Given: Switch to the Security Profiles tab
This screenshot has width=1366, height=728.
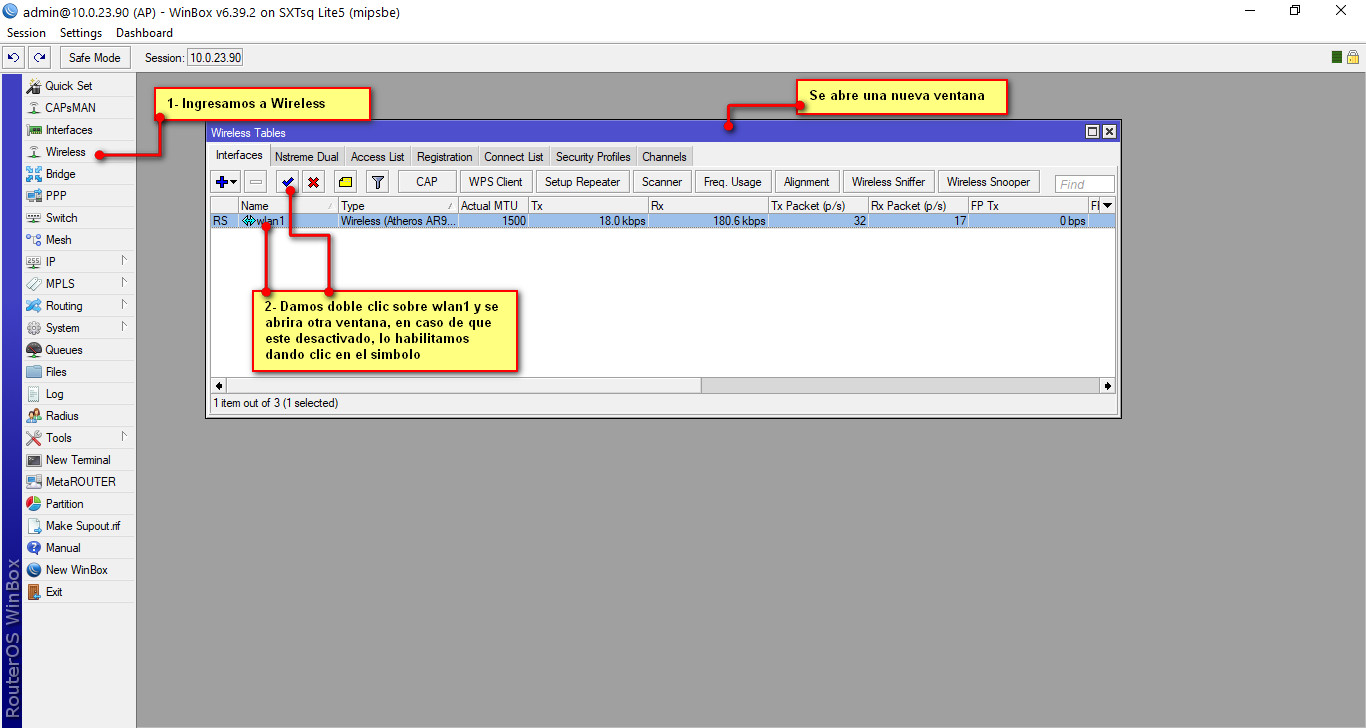Looking at the screenshot, I should 593,157.
